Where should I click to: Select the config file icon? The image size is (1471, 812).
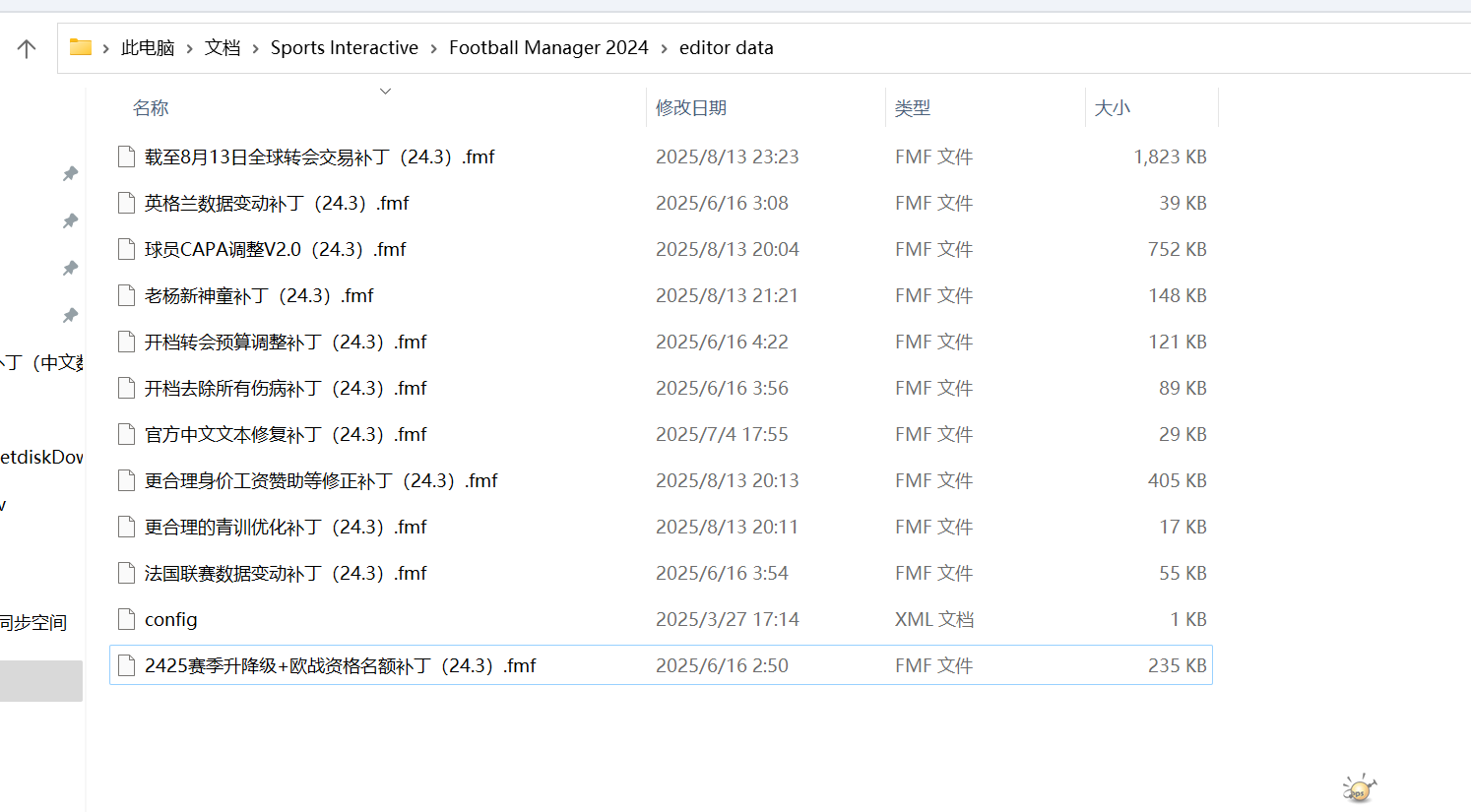[126, 619]
